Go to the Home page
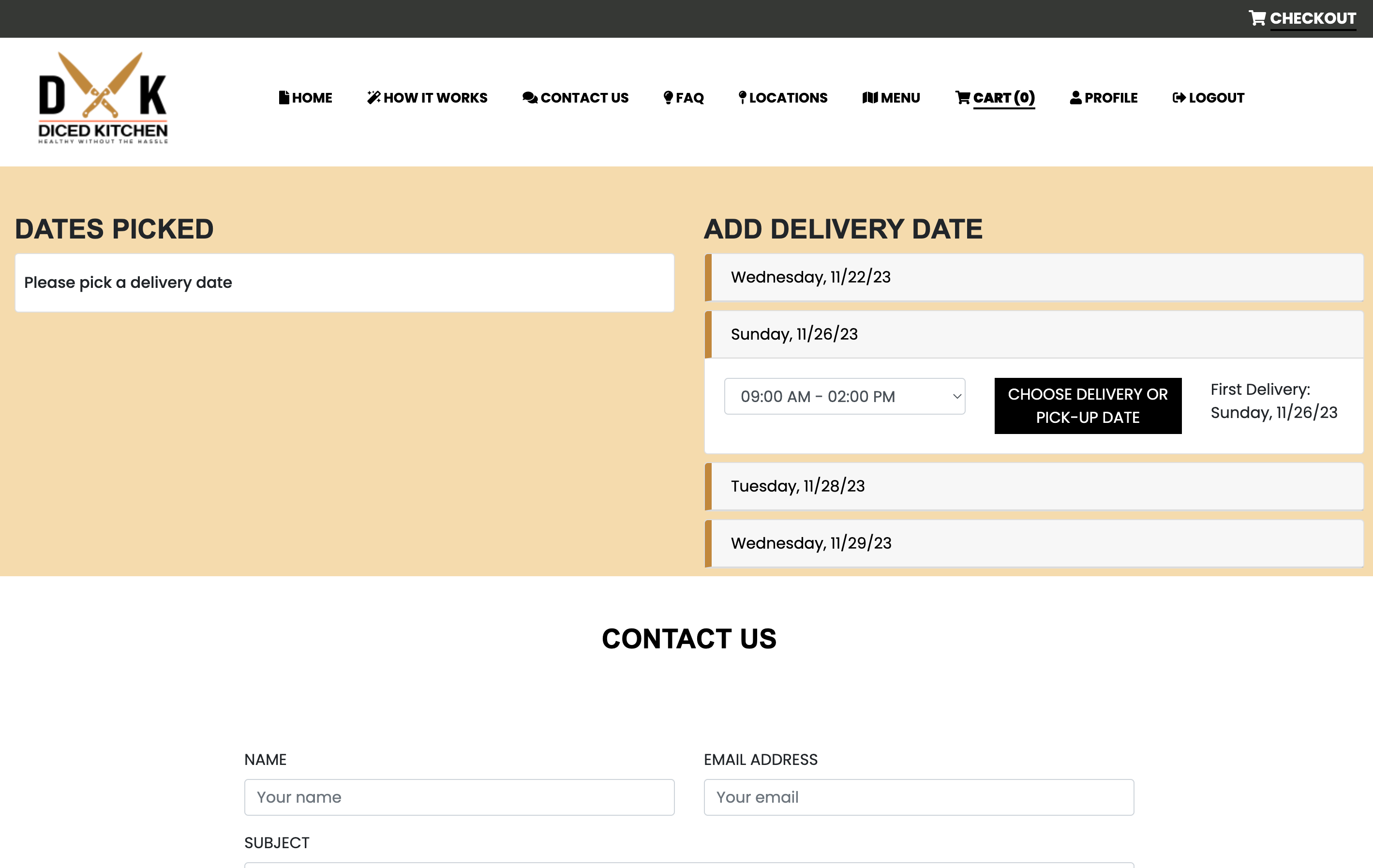The image size is (1373, 868). (x=312, y=98)
